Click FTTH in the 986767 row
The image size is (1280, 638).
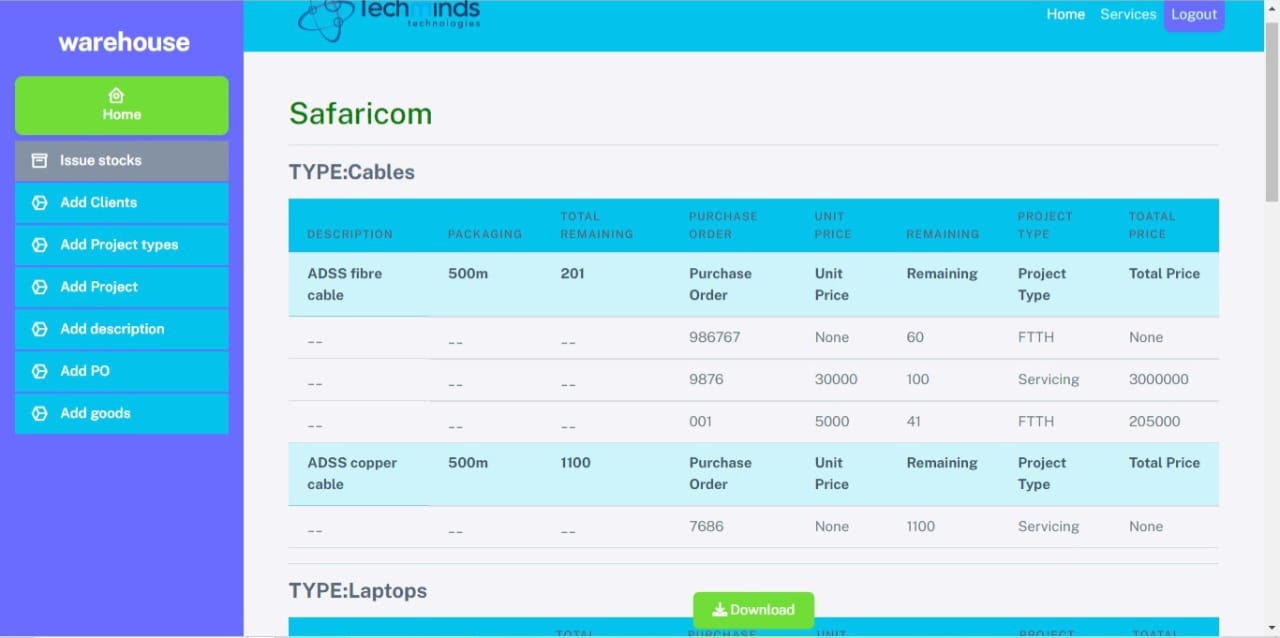pyautogui.click(x=1036, y=337)
